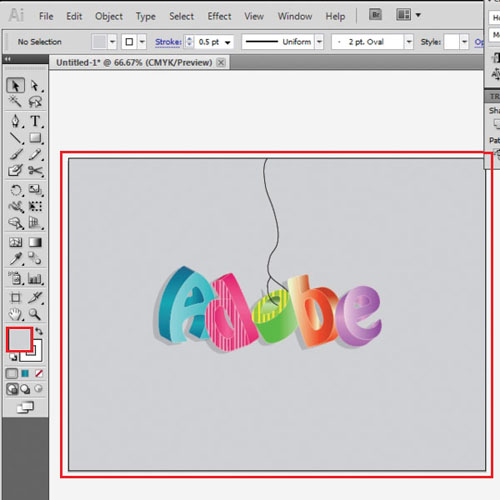This screenshot has height=500, width=500.
Task: Select the Symbol Sprayer tool
Action: point(15,278)
